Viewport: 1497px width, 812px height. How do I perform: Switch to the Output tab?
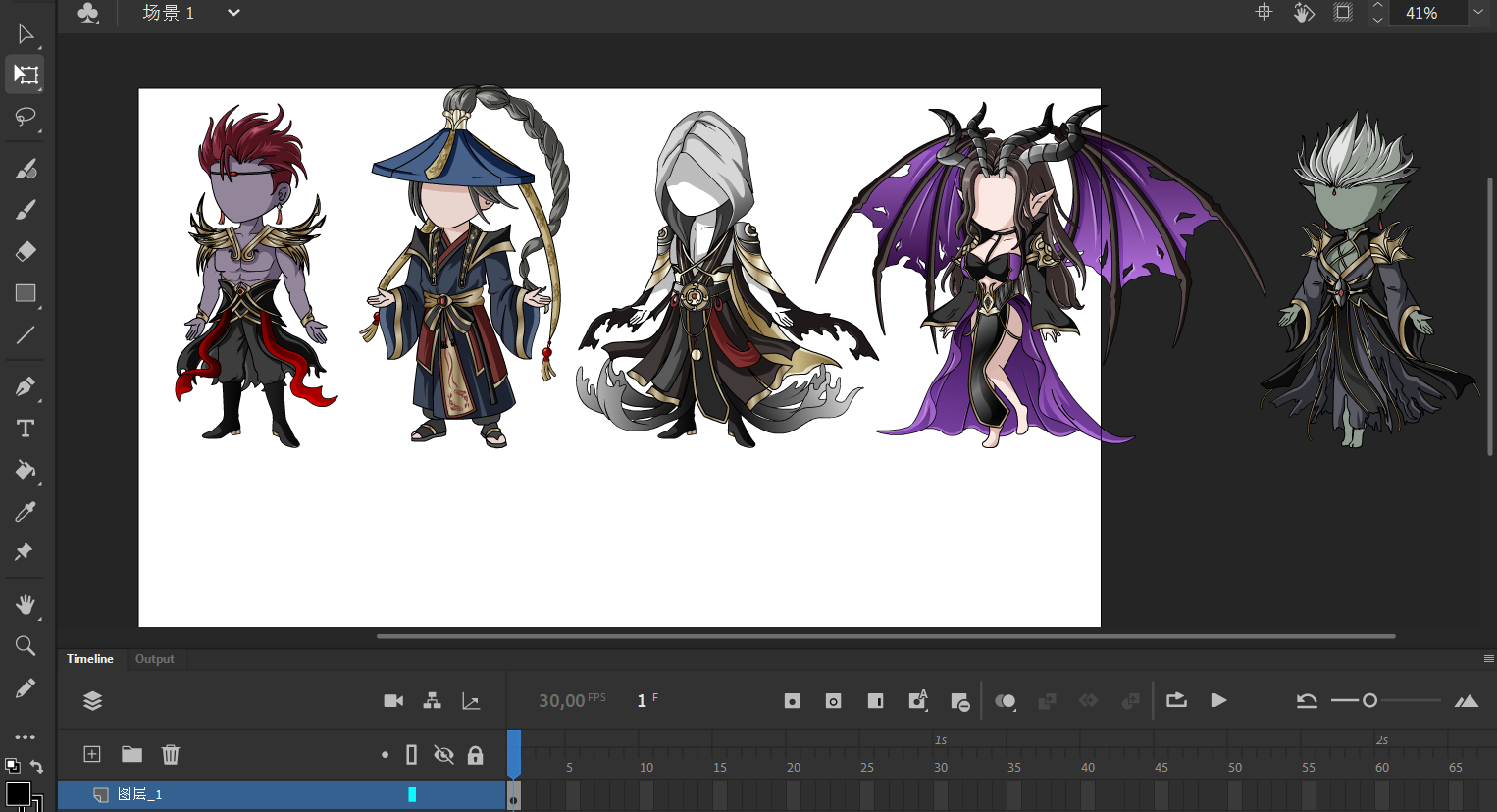point(154,659)
